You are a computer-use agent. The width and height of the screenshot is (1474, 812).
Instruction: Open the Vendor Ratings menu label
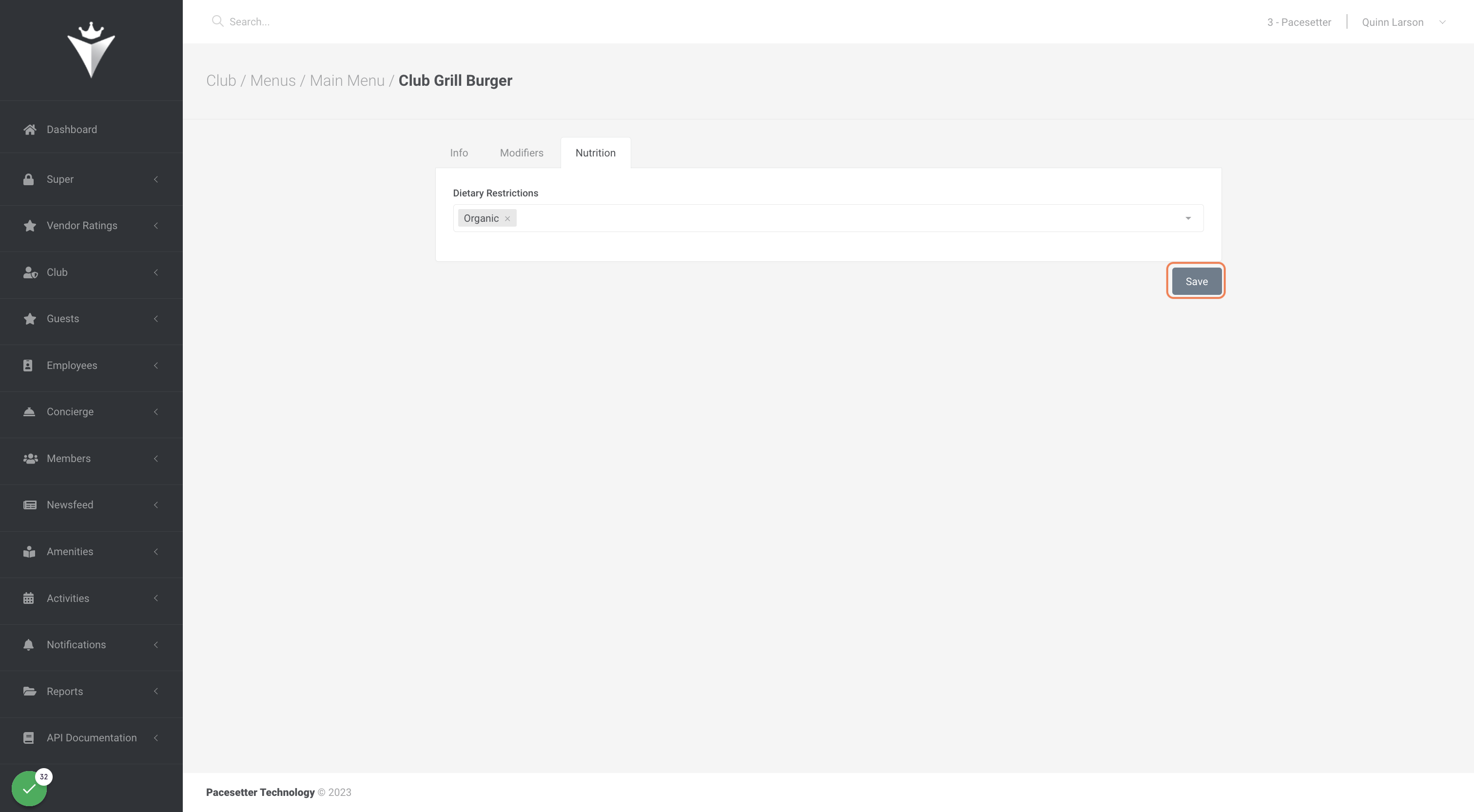tap(82, 226)
